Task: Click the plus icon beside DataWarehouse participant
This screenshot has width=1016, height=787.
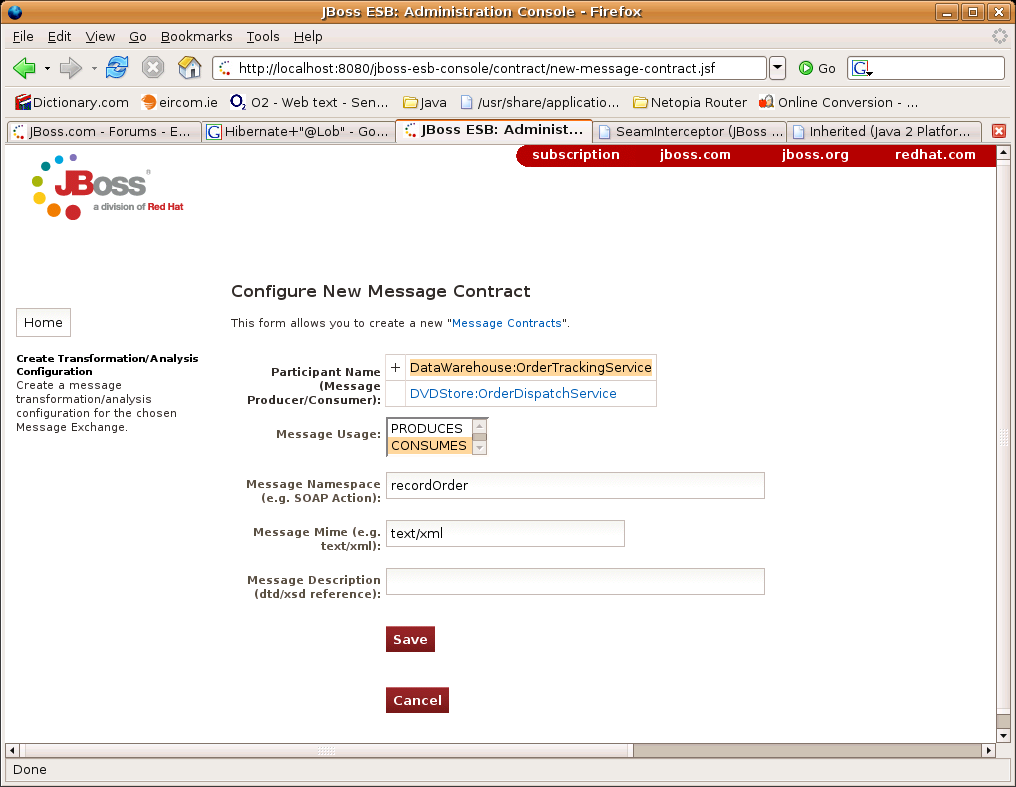Action: click(395, 367)
